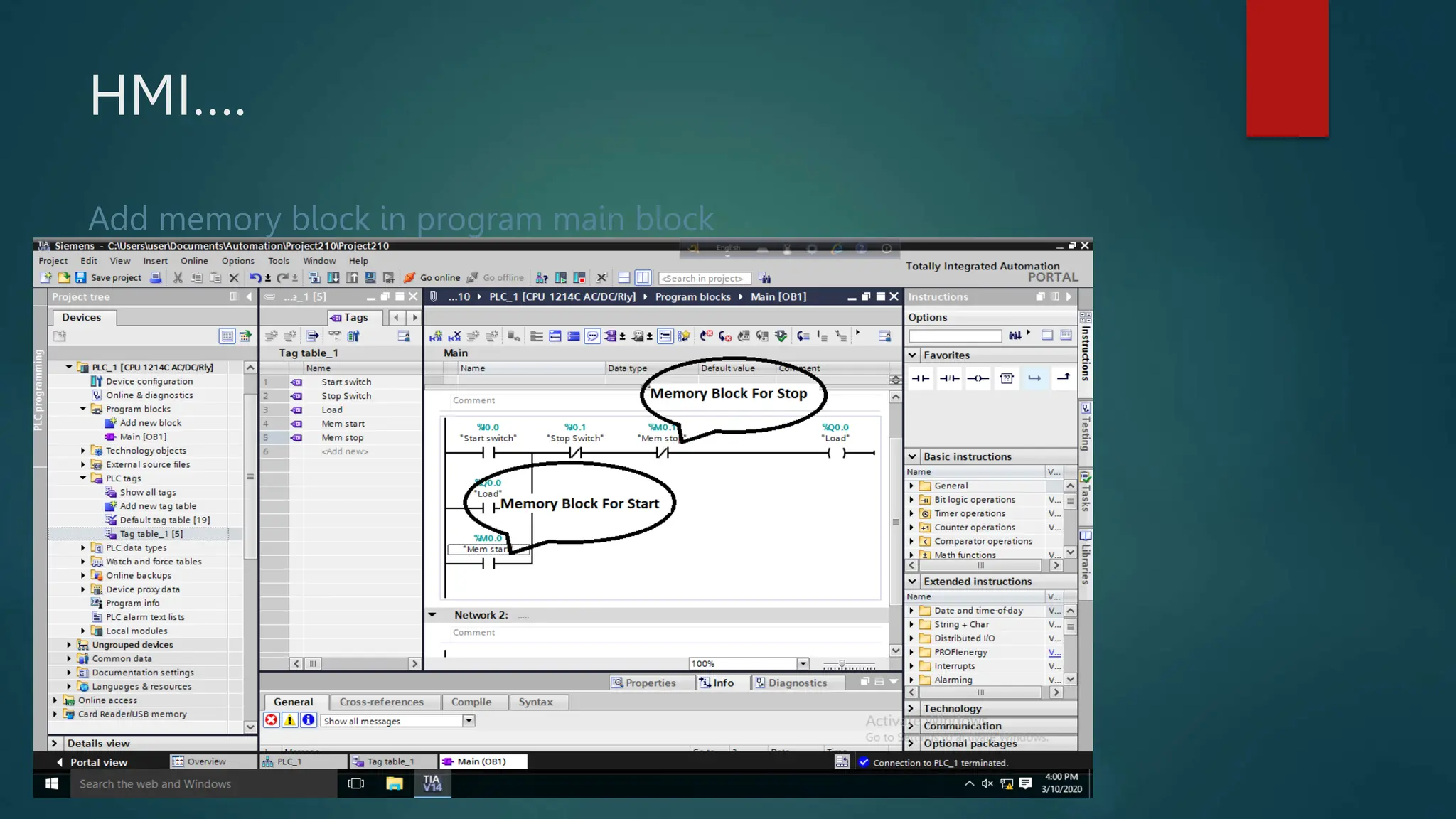Toggle warning messages filter icon
The height and width of the screenshot is (819, 1456).
point(289,720)
